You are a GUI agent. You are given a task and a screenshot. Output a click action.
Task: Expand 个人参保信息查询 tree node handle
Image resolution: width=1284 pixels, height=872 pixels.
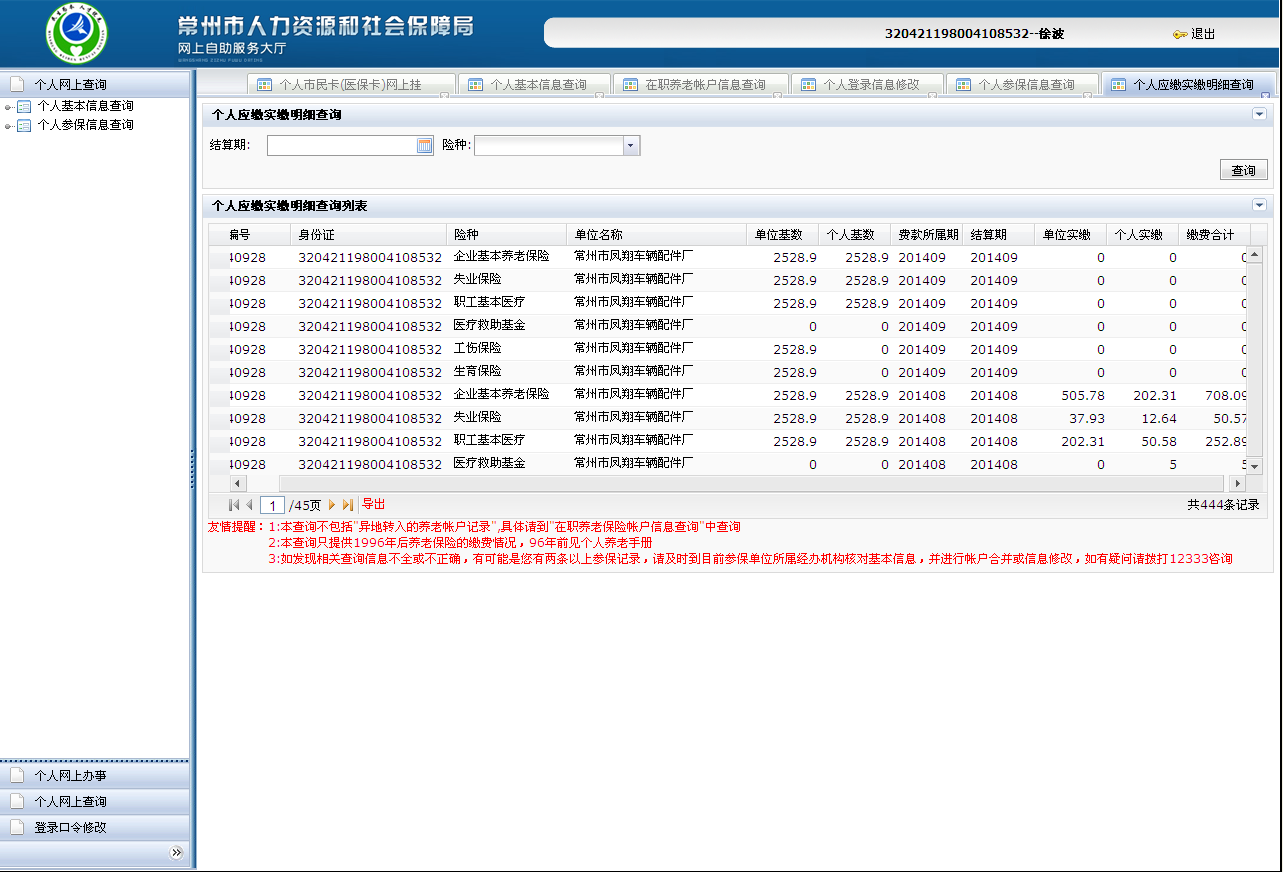point(9,126)
